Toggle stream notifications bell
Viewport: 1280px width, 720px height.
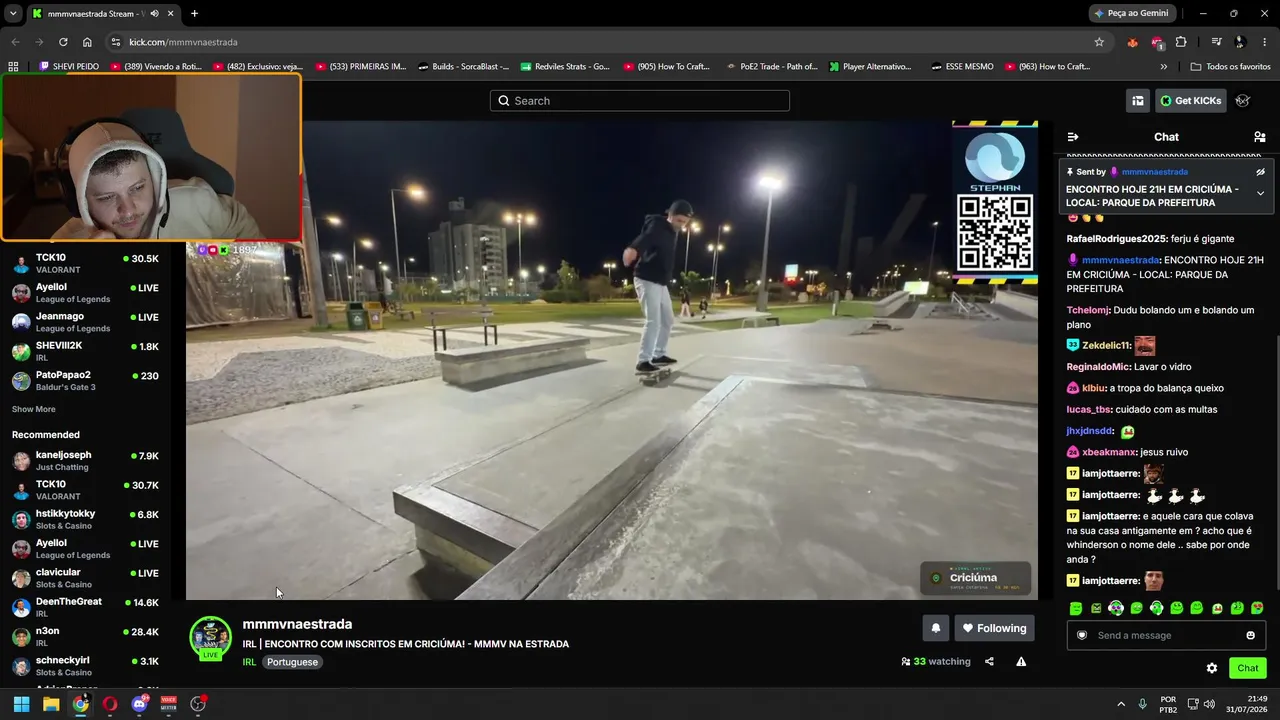point(935,628)
